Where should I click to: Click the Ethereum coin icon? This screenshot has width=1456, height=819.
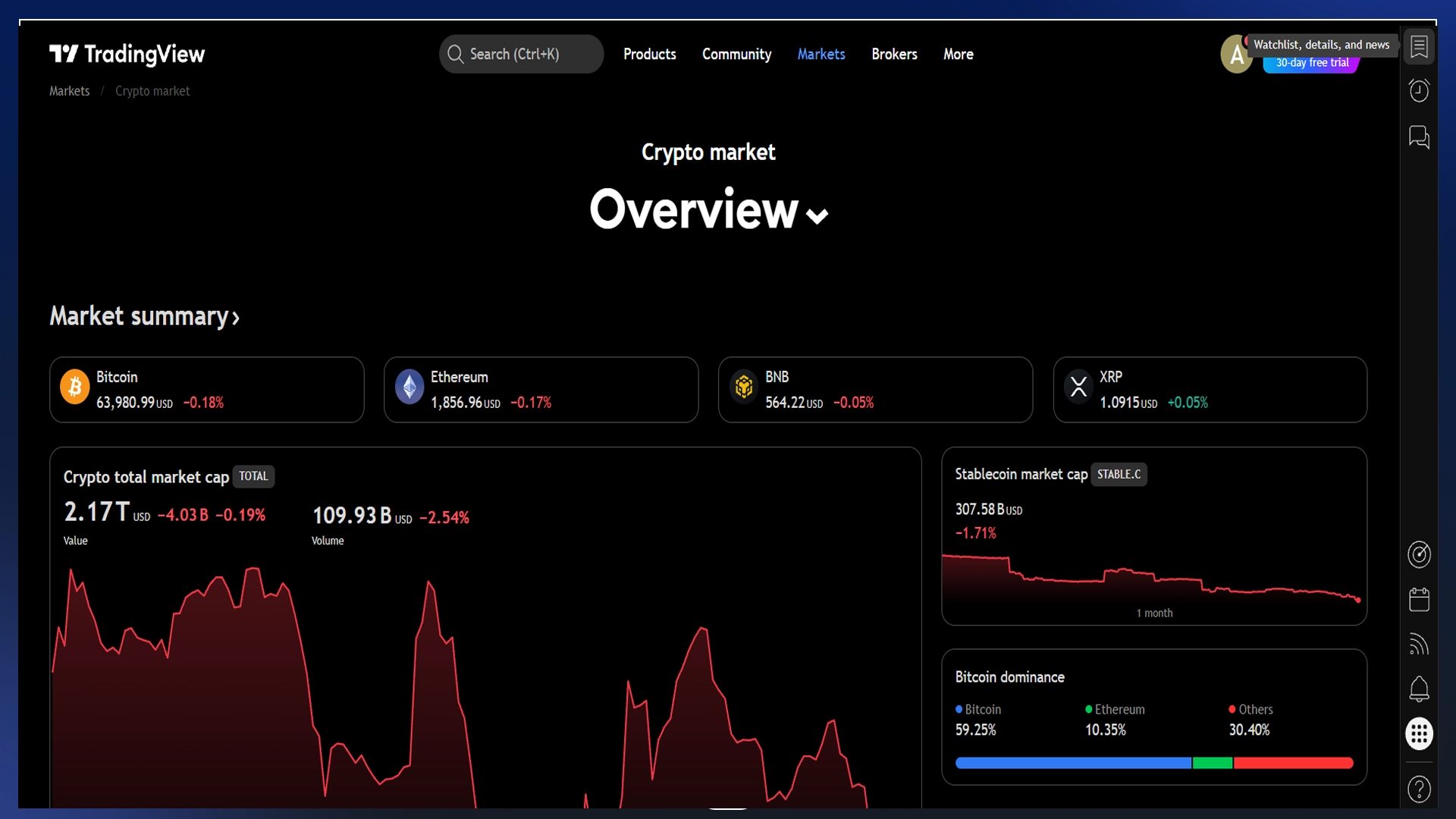coord(409,388)
